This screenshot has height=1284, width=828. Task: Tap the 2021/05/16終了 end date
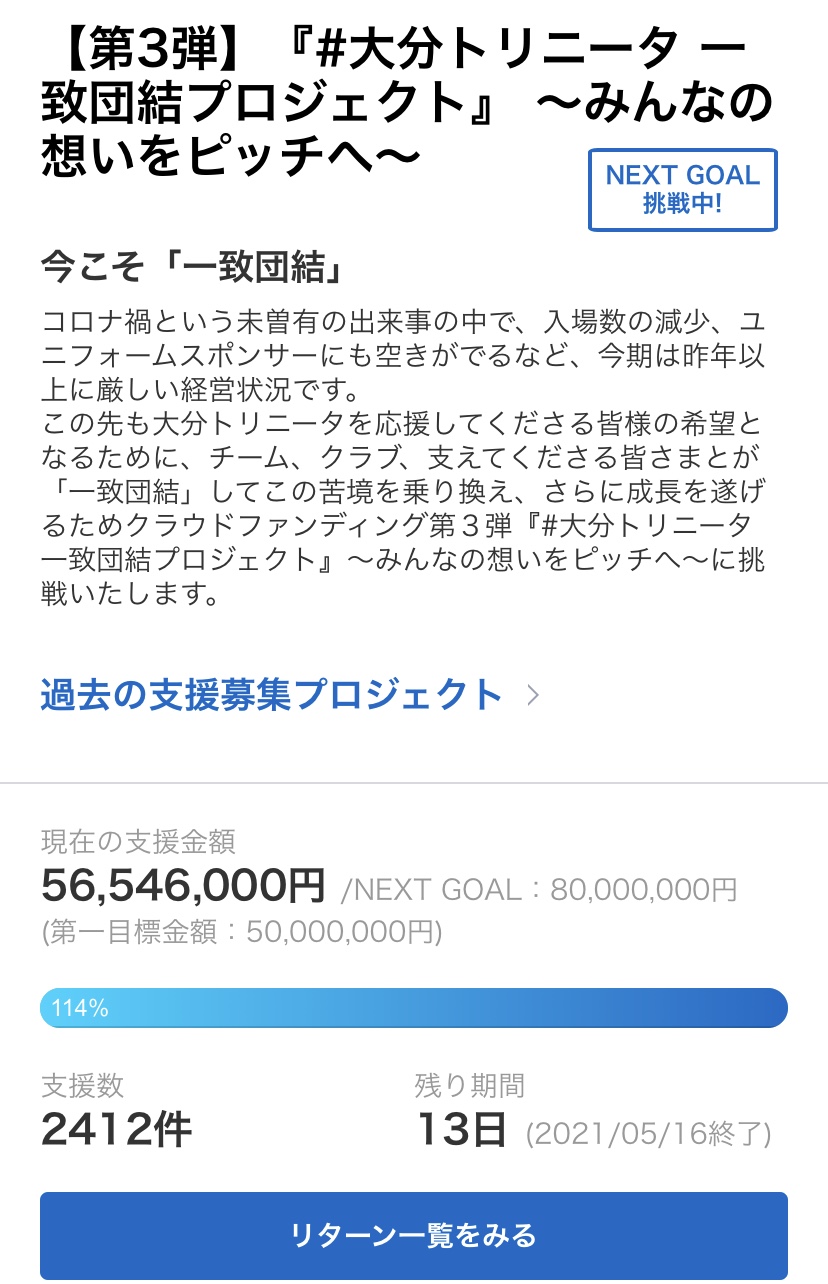click(649, 1134)
